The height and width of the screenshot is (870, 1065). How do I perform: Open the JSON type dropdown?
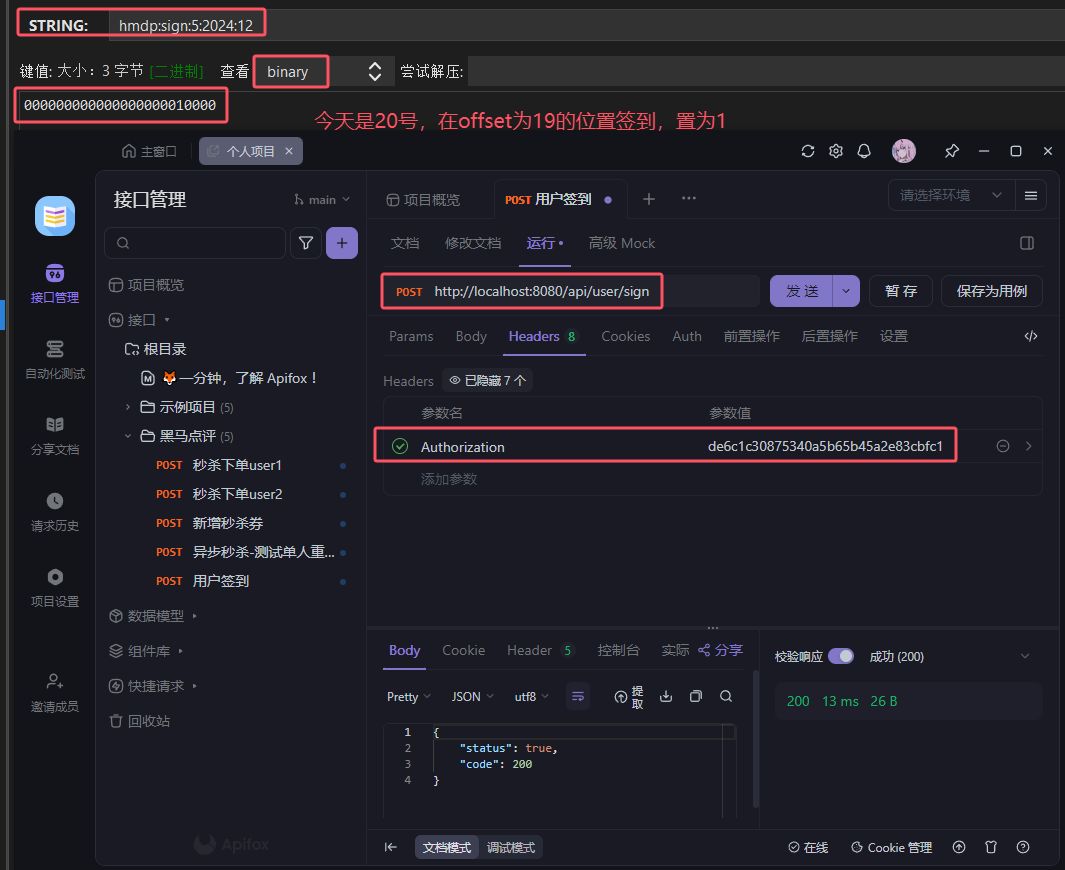472,697
